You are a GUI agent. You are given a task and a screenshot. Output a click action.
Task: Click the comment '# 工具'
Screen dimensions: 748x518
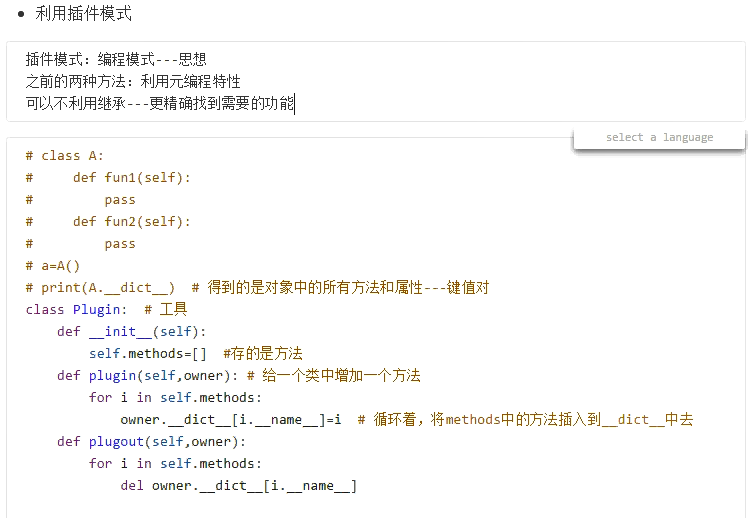[x=166, y=309]
